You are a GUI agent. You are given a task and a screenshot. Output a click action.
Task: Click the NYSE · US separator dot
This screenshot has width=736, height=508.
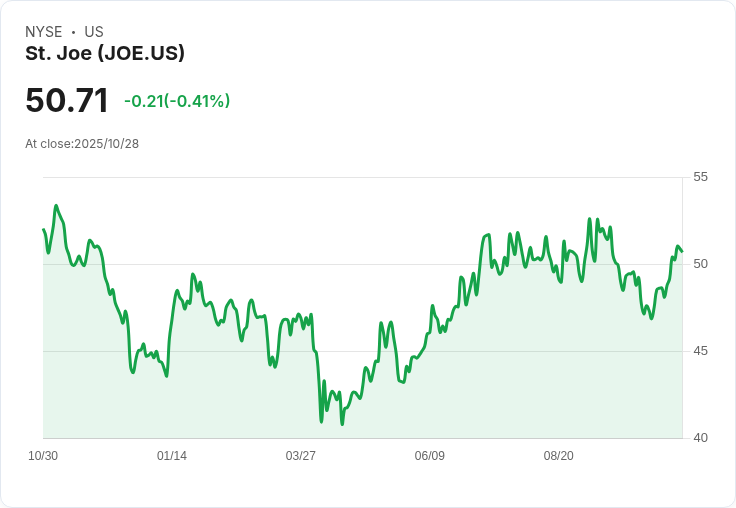click(74, 32)
